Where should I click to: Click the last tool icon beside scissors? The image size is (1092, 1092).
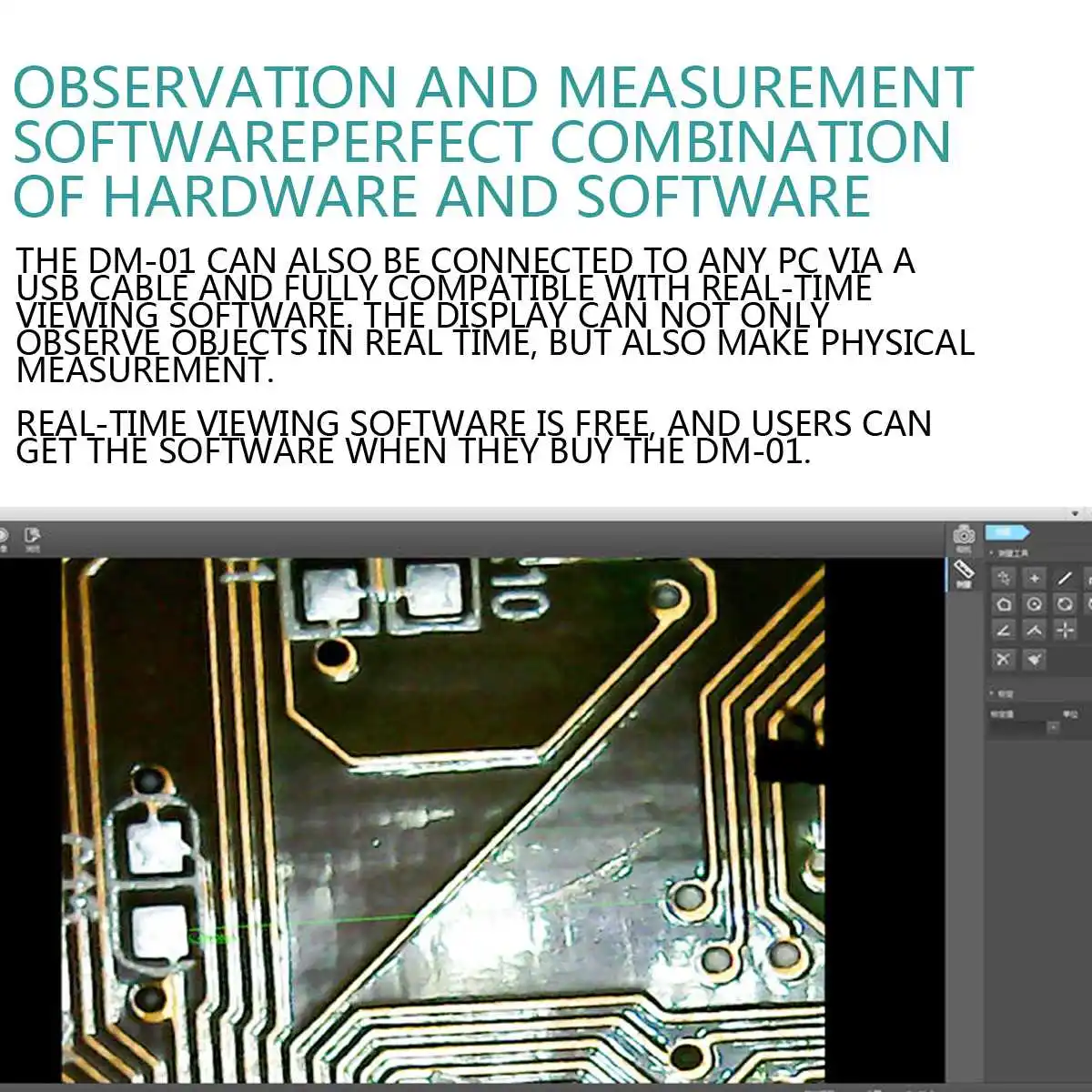1035,659
